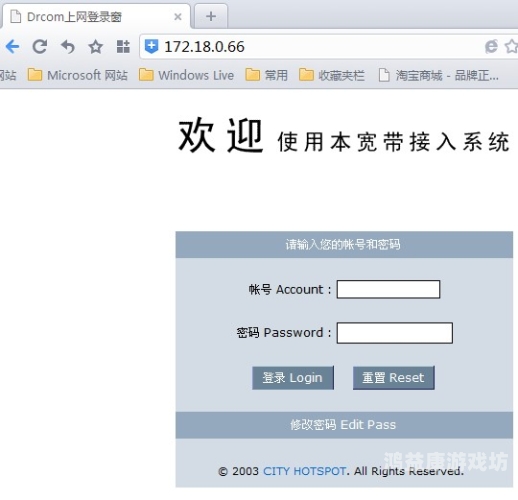The height and width of the screenshot is (500, 518).
Task: Open the apps grid icon in toolbar
Action: coord(123,46)
